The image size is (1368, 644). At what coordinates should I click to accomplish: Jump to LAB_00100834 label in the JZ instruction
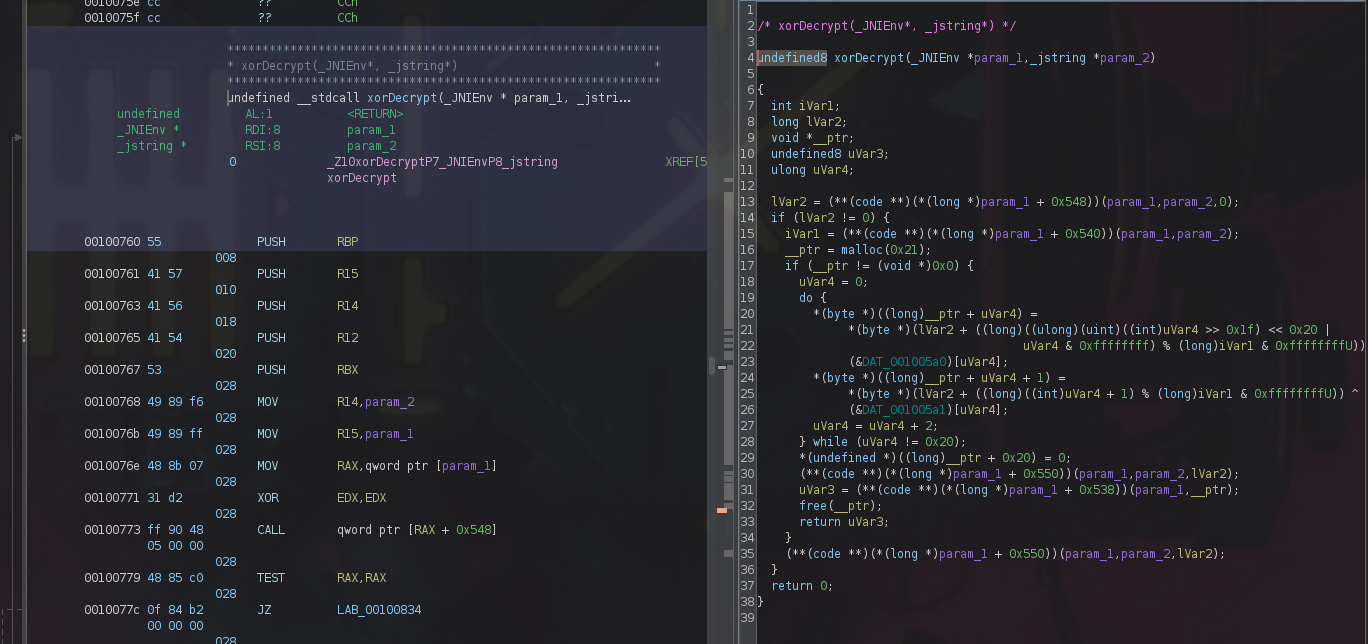(382, 610)
